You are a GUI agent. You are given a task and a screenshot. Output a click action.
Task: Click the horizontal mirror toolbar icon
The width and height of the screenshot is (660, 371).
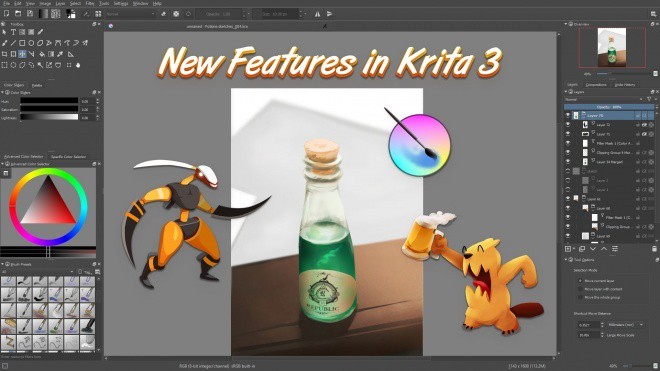pos(317,14)
